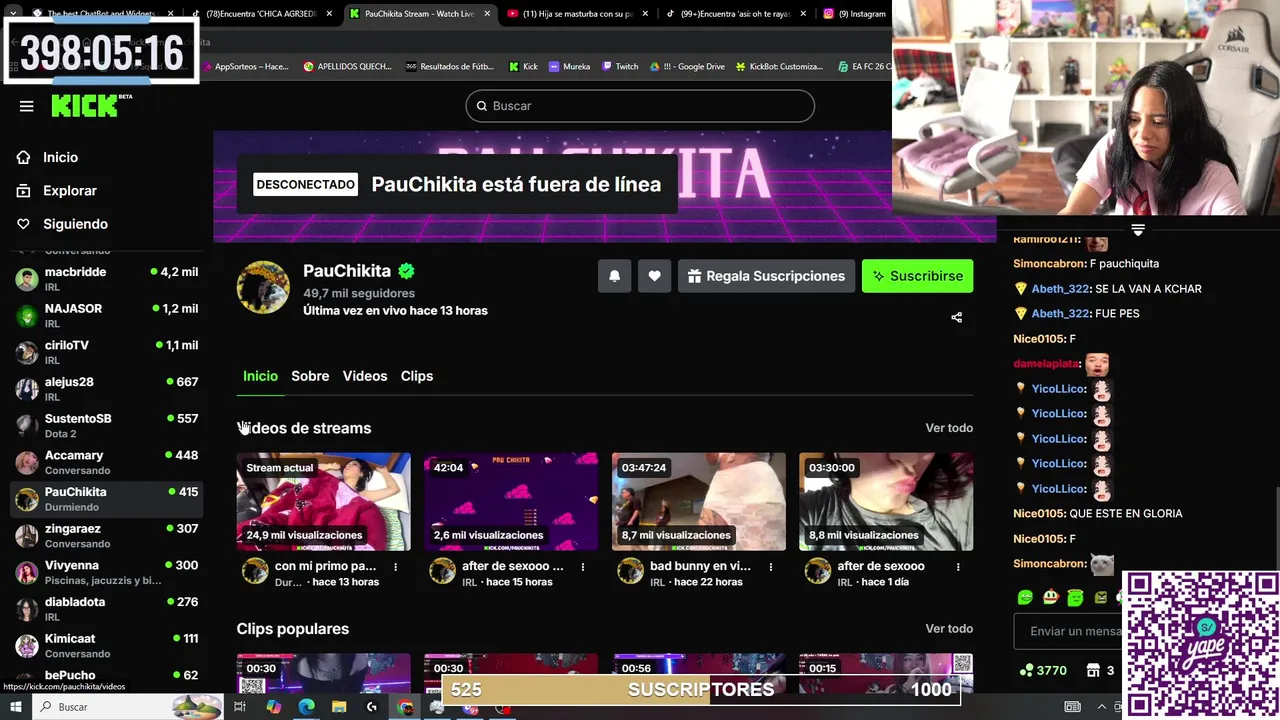Viewport: 1280px width, 720px height.
Task: Click the first green smiling emote
Action: pyautogui.click(x=1025, y=598)
